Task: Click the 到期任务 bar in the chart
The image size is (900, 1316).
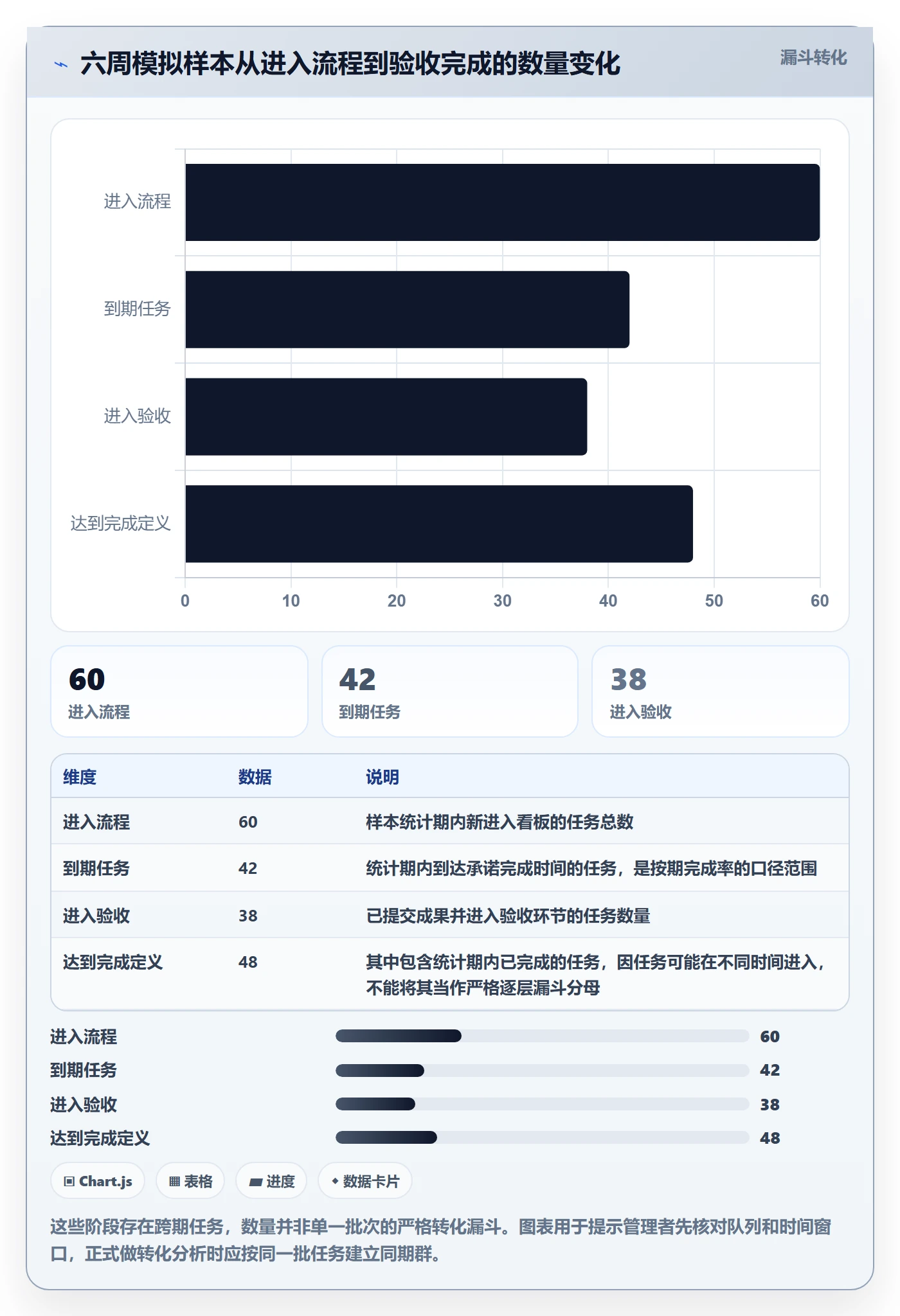Action: pos(408,310)
